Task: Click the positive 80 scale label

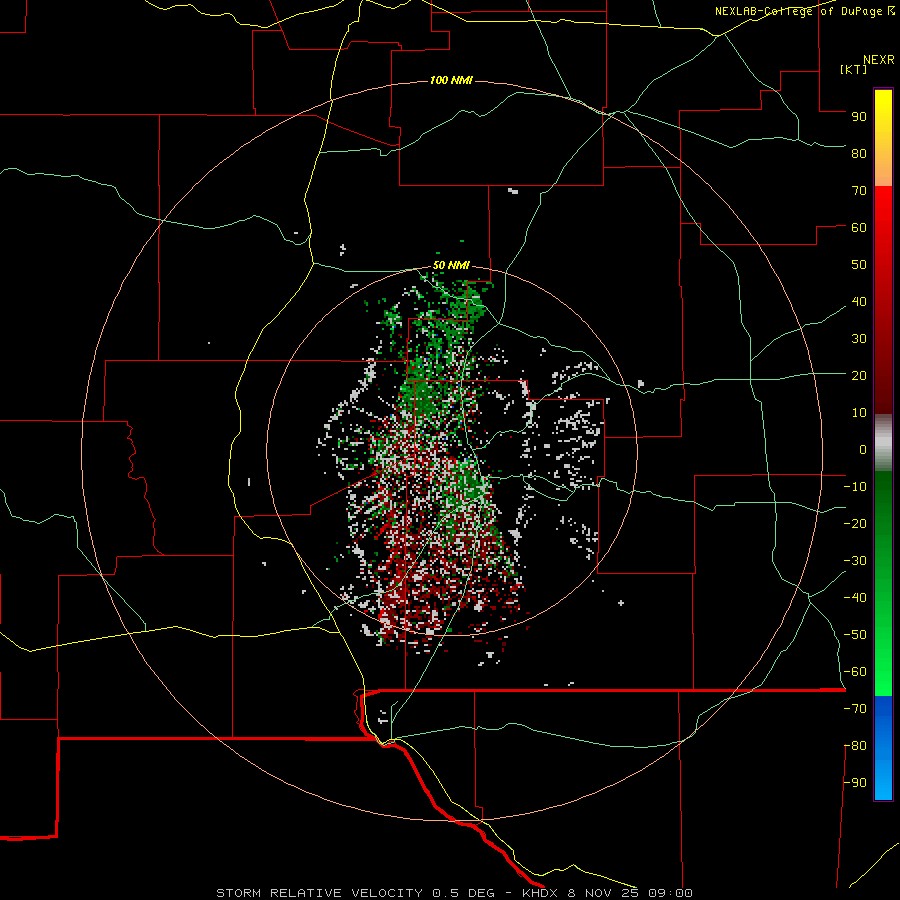Action: [x=859, y=153]
